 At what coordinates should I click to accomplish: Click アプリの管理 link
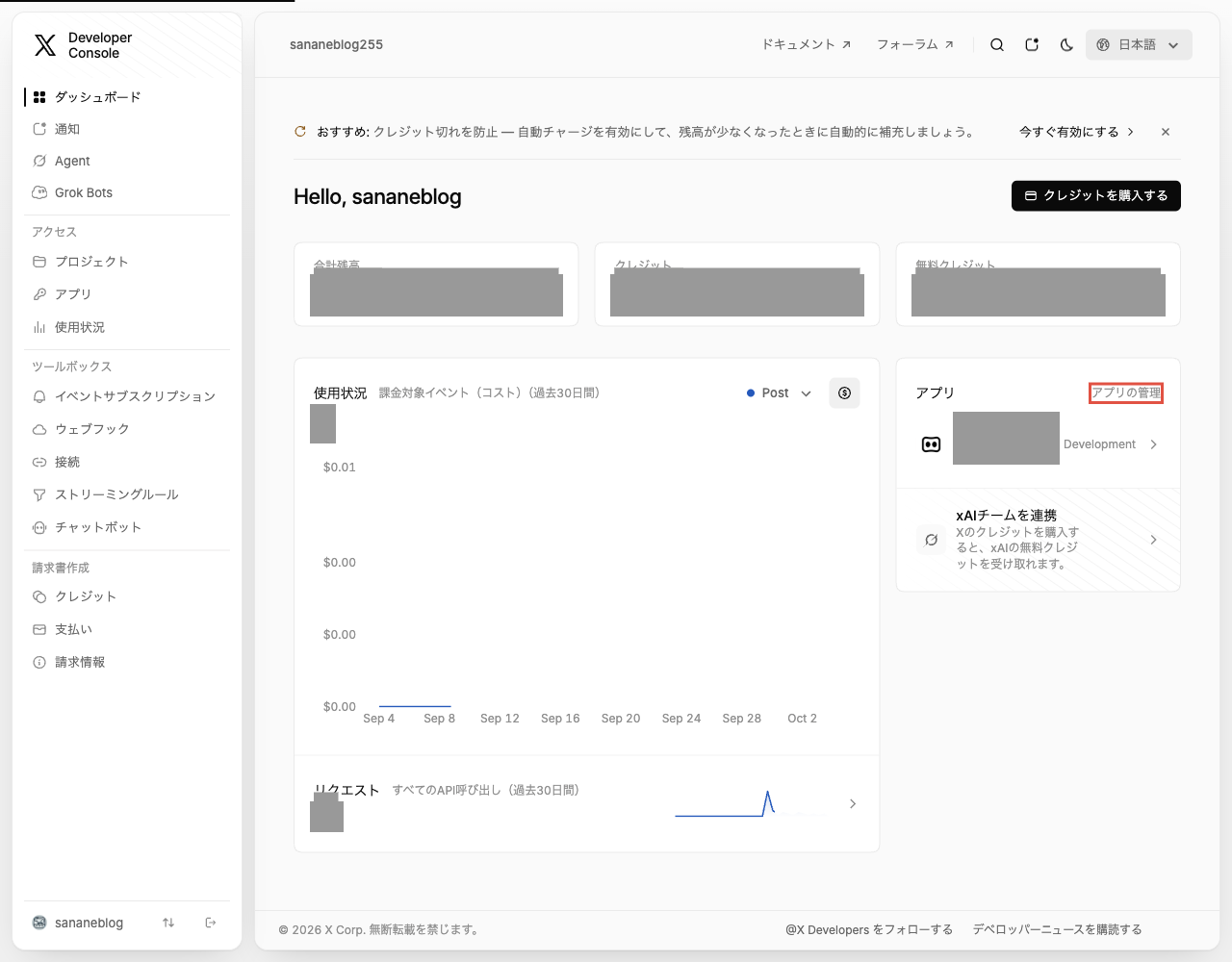click(x=1126, y=392)
